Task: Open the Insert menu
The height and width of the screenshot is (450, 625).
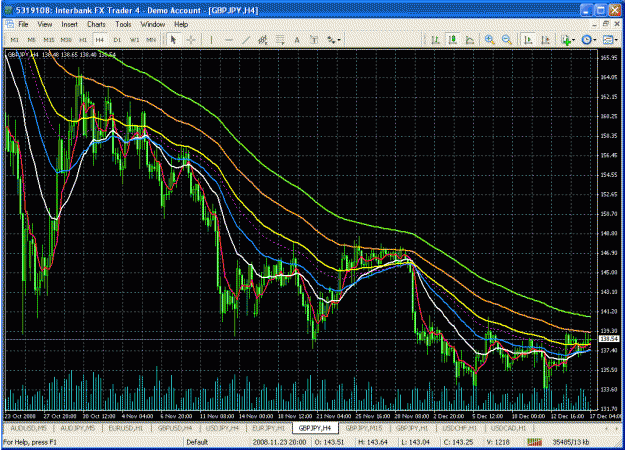Action: pyautogui.click(x=69, y=24)
